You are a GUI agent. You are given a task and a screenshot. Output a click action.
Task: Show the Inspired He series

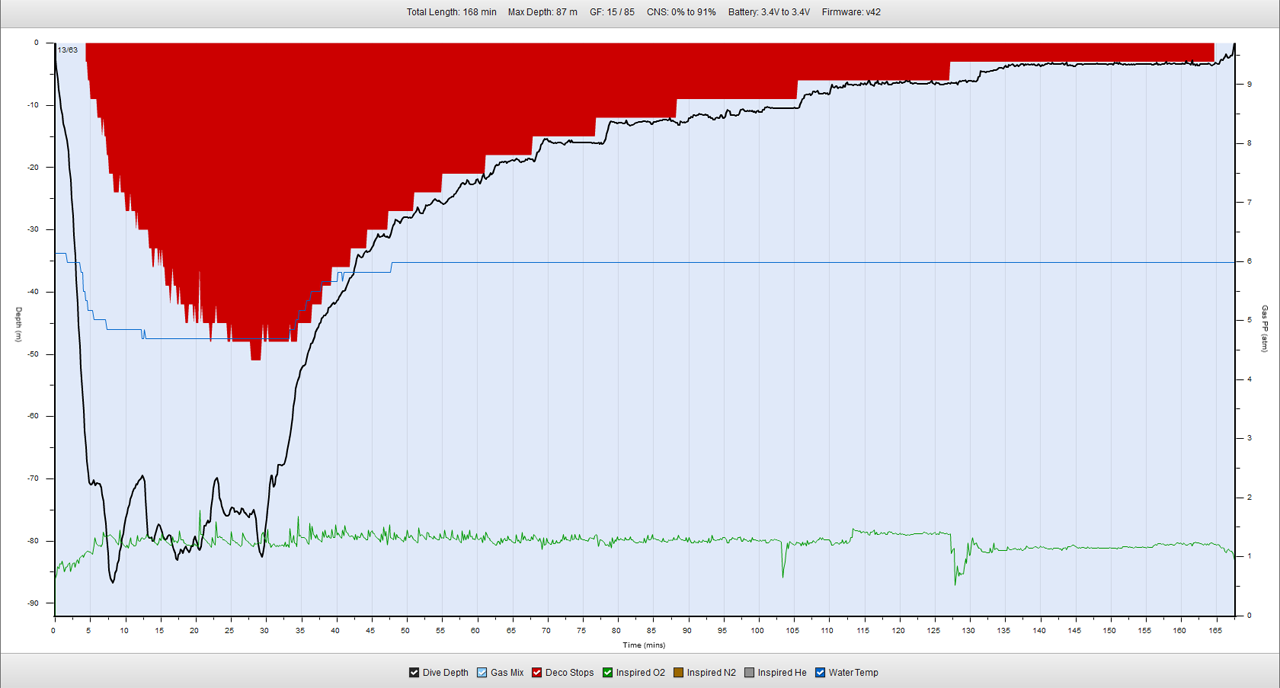pyautogui.click(x=750, y=673)
